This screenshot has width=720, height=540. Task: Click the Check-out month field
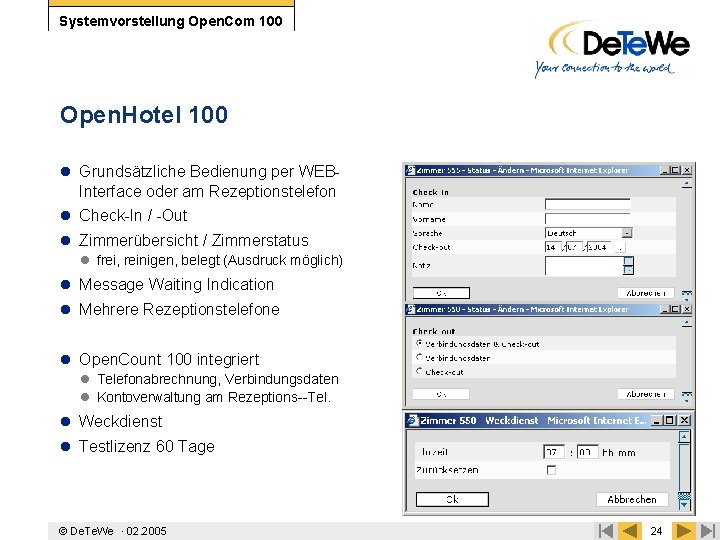click(x=574, y=248)
